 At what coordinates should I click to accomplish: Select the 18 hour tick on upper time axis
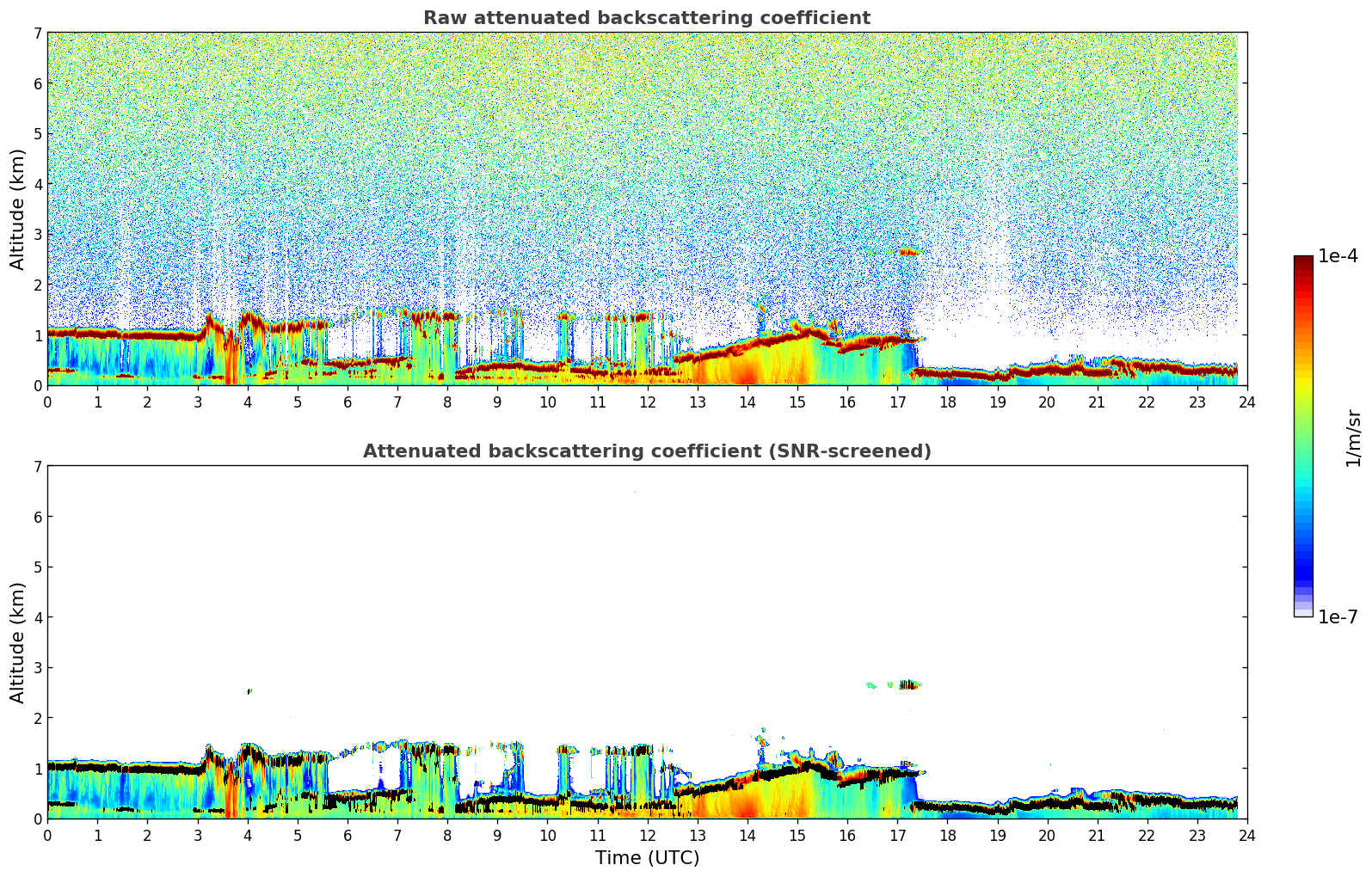pos(947,402)
